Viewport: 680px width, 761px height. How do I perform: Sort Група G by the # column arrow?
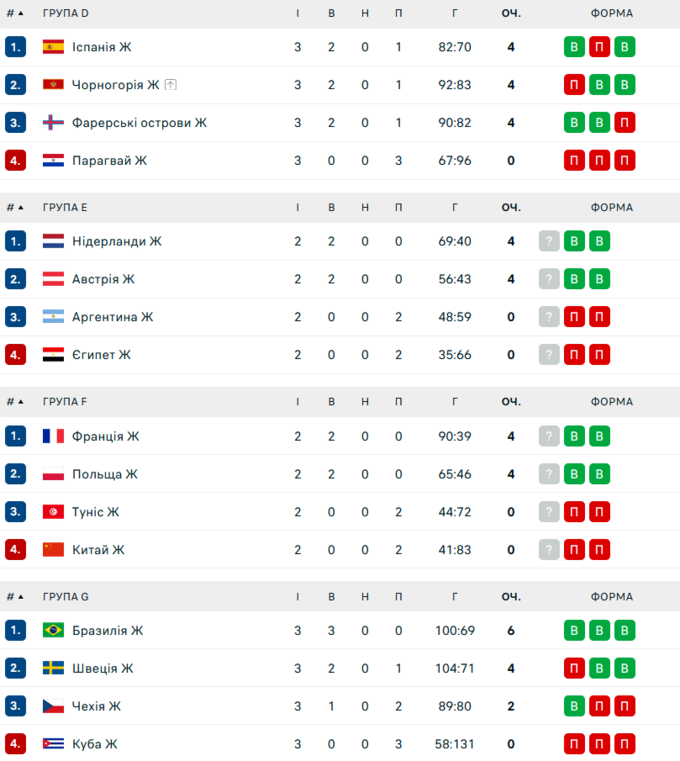[x=21, y=597]
